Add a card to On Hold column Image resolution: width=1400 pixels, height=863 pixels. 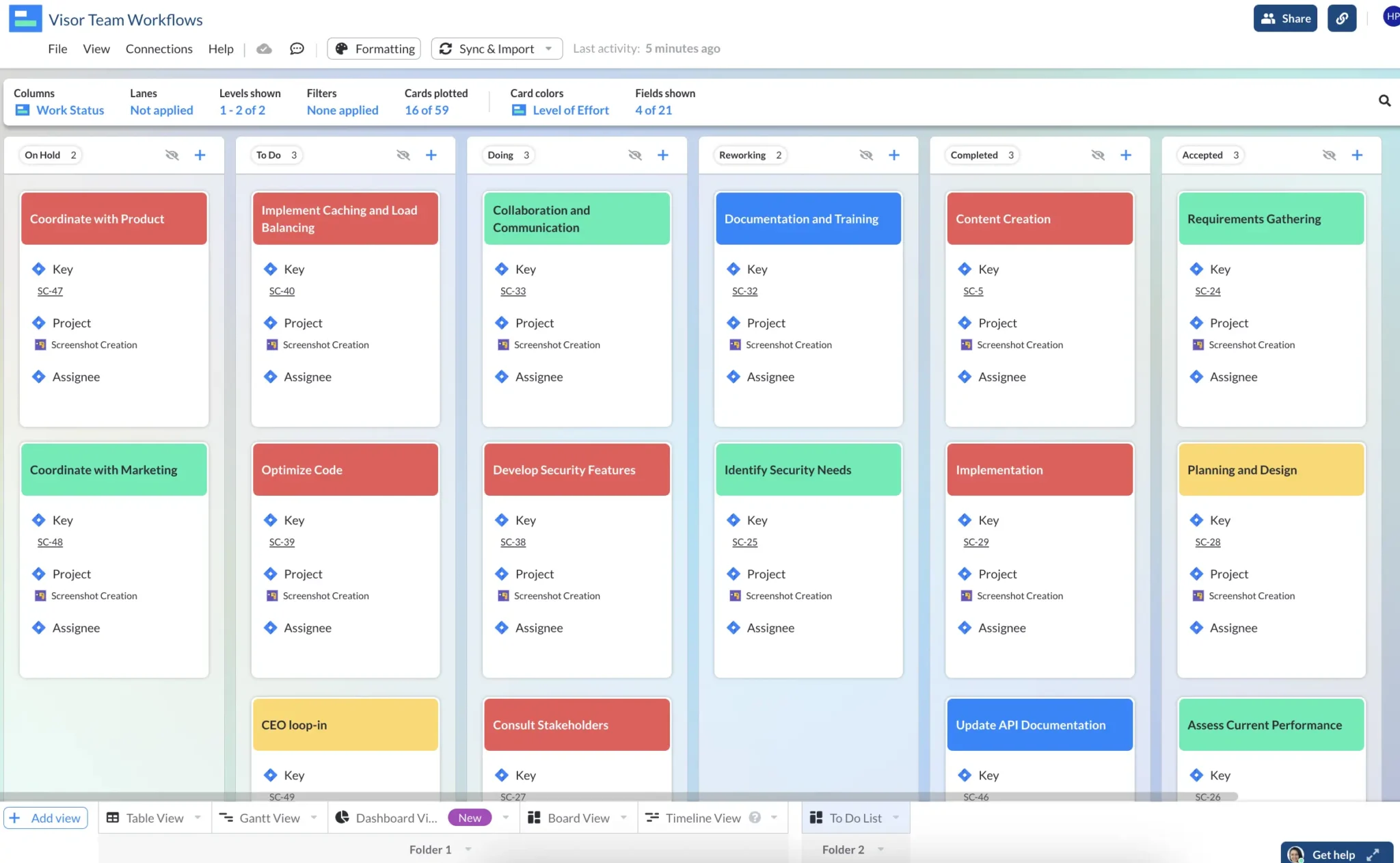point(200,155)
